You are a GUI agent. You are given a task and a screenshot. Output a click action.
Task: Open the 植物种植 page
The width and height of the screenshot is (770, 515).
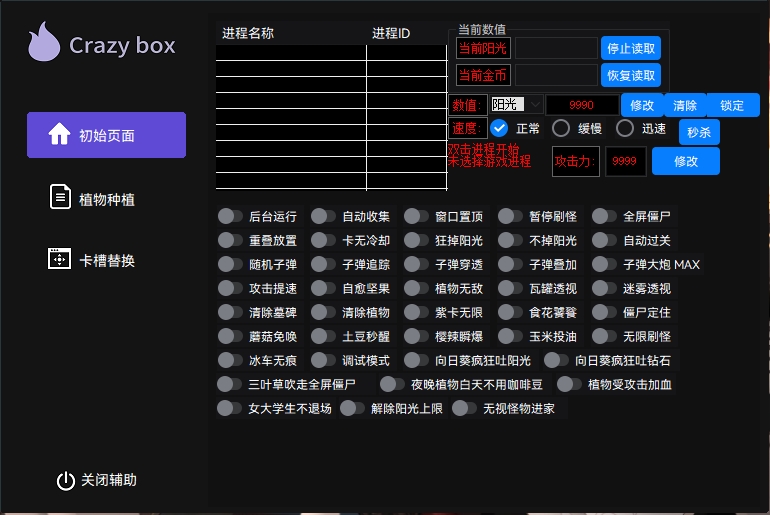click(x=106, y=199)
